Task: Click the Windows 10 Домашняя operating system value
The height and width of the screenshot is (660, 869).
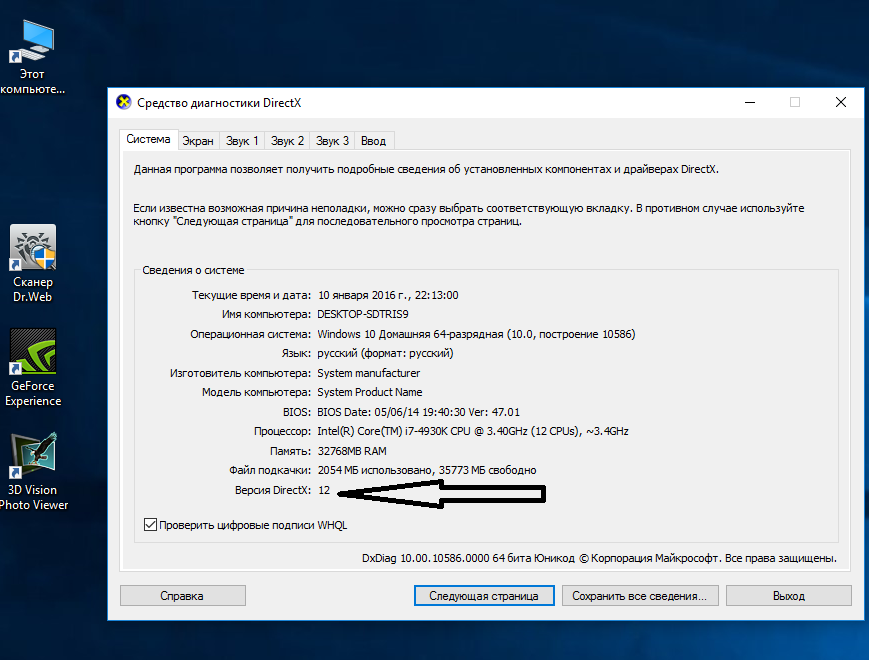Action: 476,334
